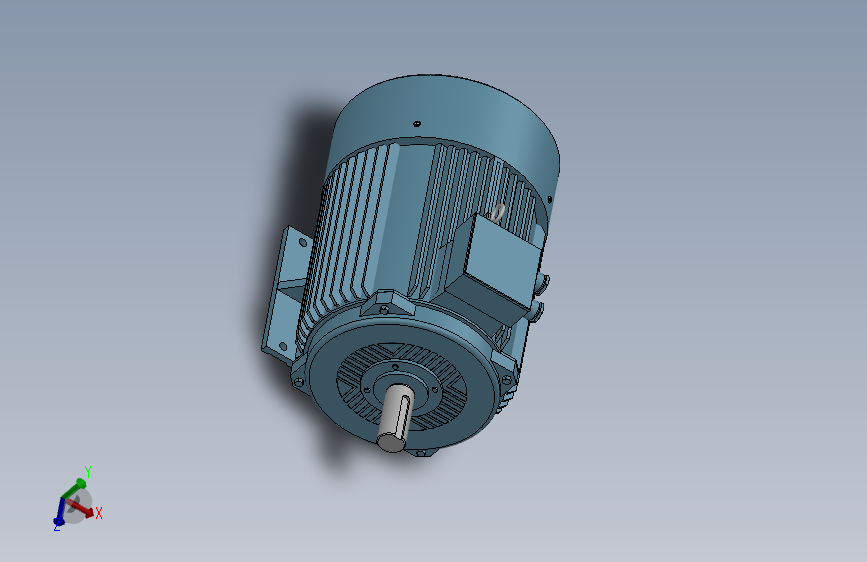Click the blue Z axis of the orientation triad

tap(59, 511)
